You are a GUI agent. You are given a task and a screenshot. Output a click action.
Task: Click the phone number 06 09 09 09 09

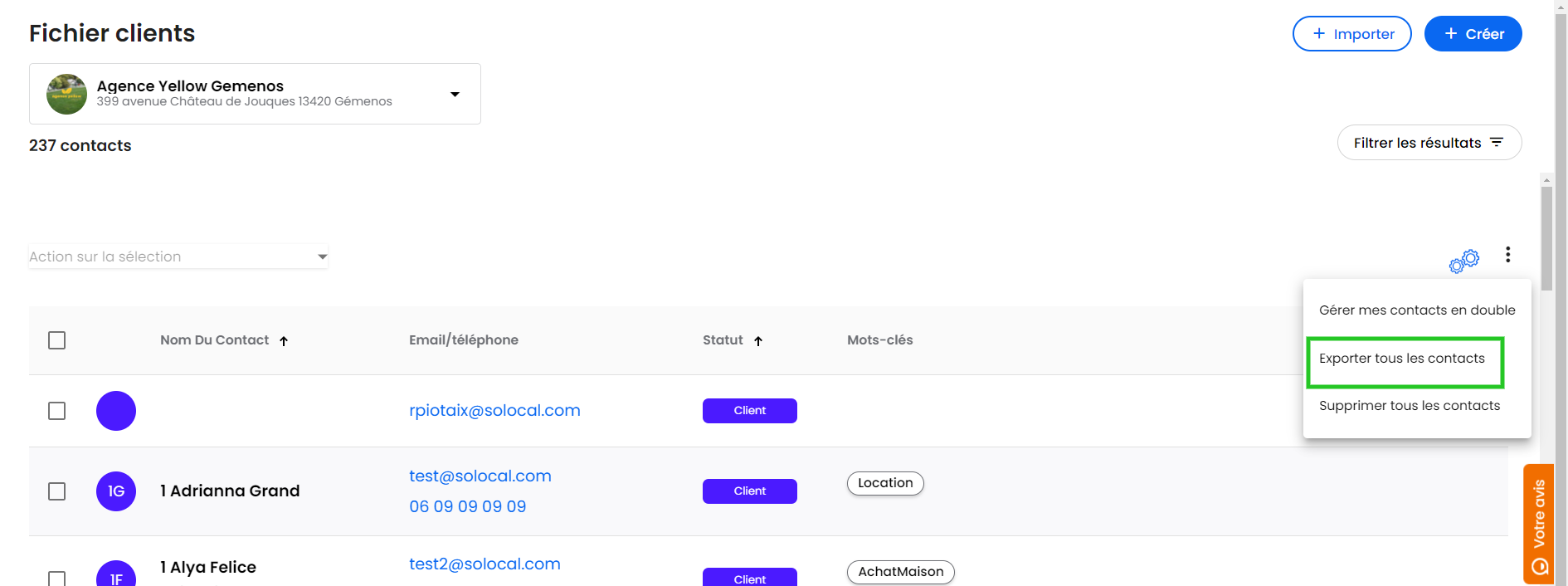[468, 507]
